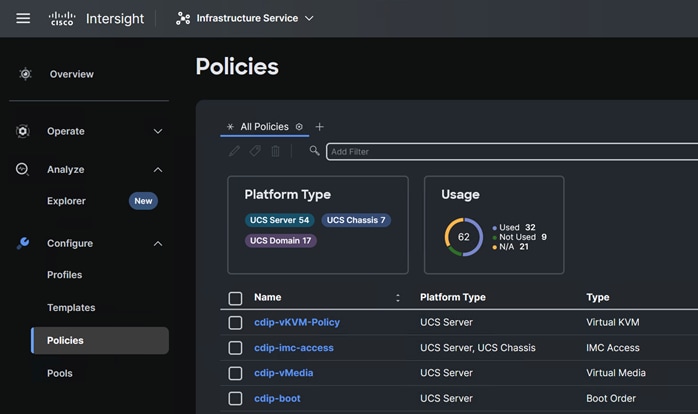Click the Overview sidebar icon
Viewport: 698px width, 414px height.
click(25, 74)
